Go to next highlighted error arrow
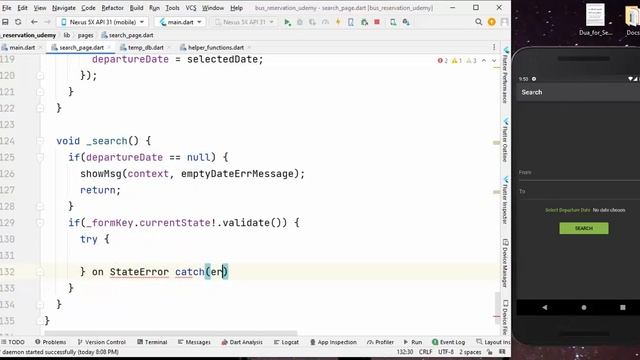The width and height of the screenshot is (640, 360). click(x=494, y=60)
